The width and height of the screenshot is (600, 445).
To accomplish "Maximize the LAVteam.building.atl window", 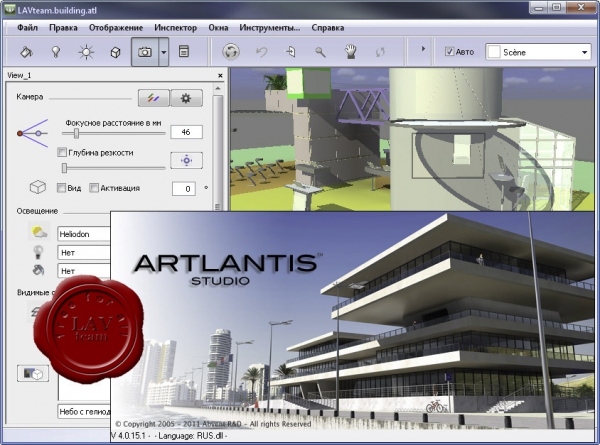I will pyautogui.click(x=556, y=8).
